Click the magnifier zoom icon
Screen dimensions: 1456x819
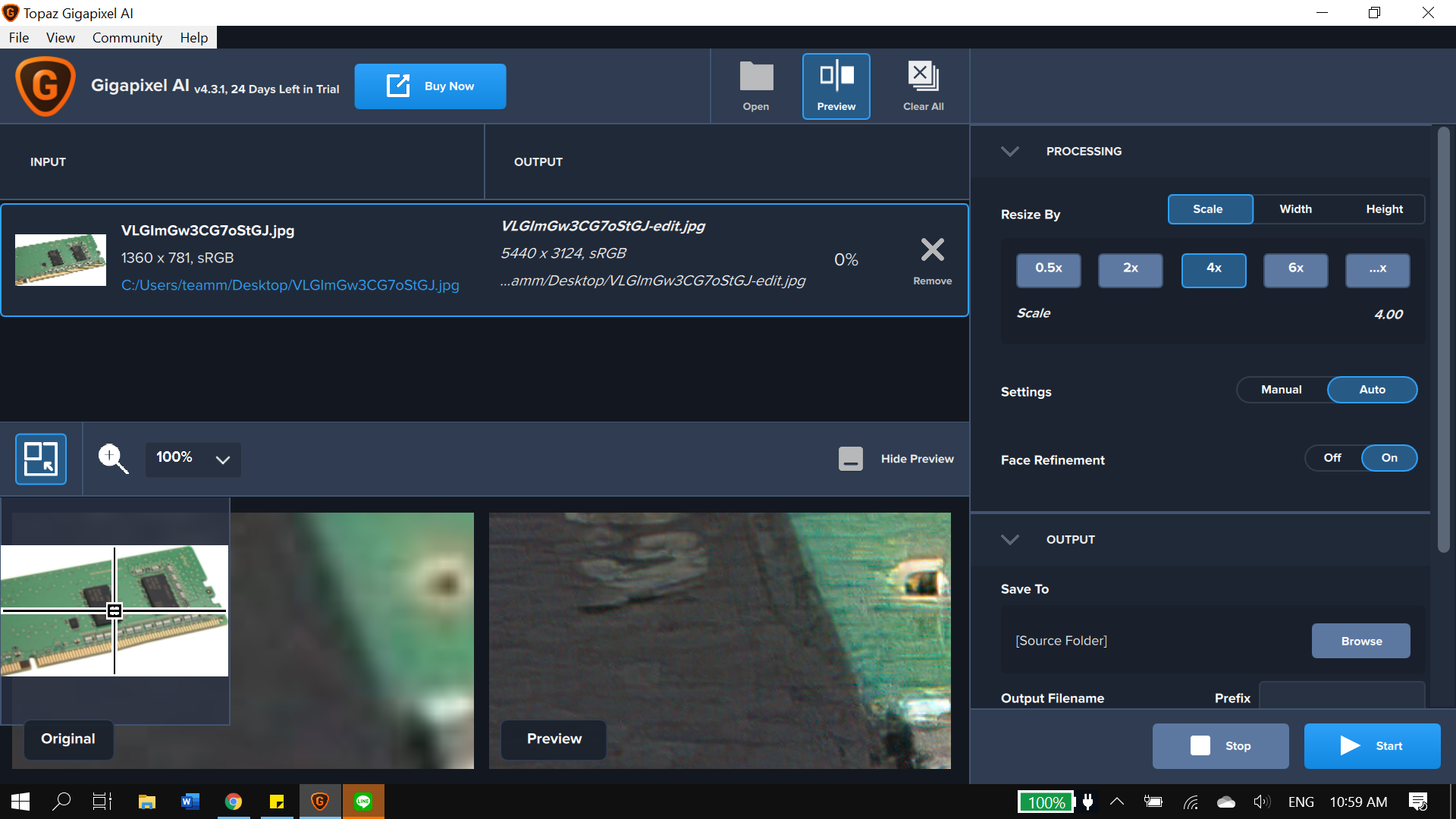[x=113, y=459]
